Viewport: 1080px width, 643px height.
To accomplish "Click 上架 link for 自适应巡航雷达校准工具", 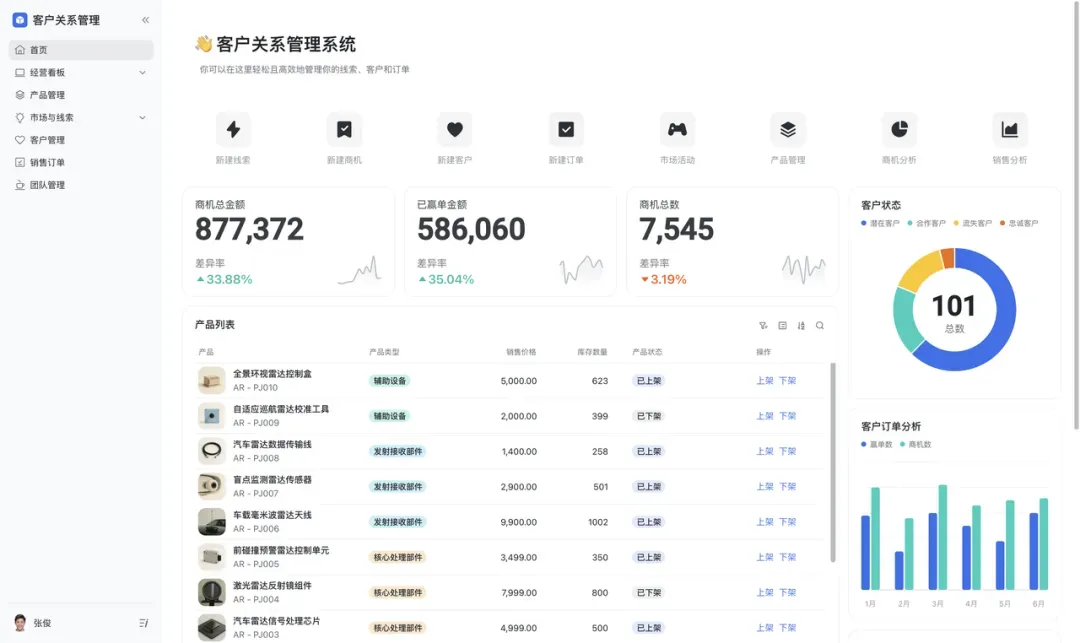I will click(x=765, y=416).
